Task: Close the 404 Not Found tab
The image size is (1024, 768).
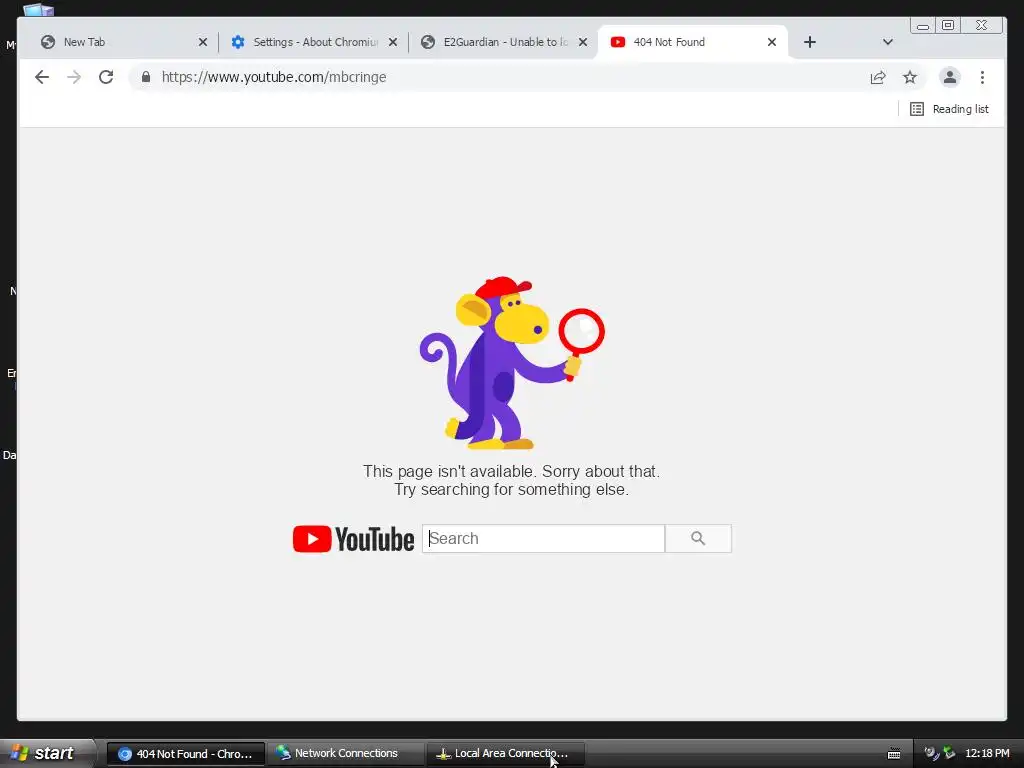Action: 772,42
